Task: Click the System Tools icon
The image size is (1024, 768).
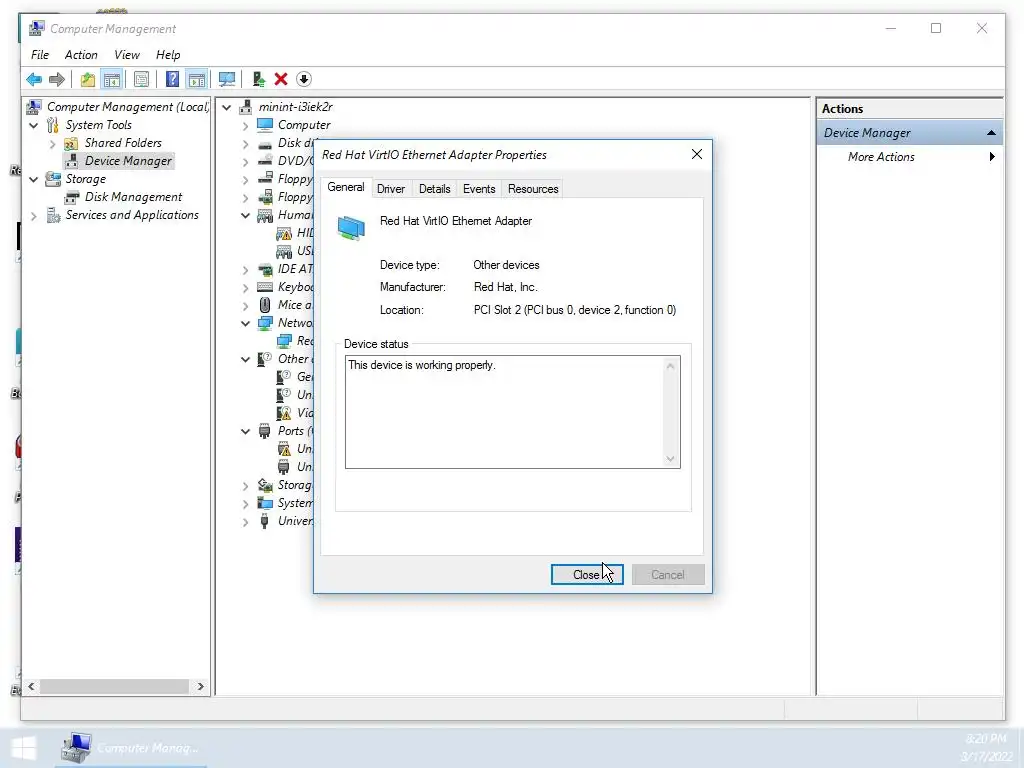Action: click(x=52, y=125)
